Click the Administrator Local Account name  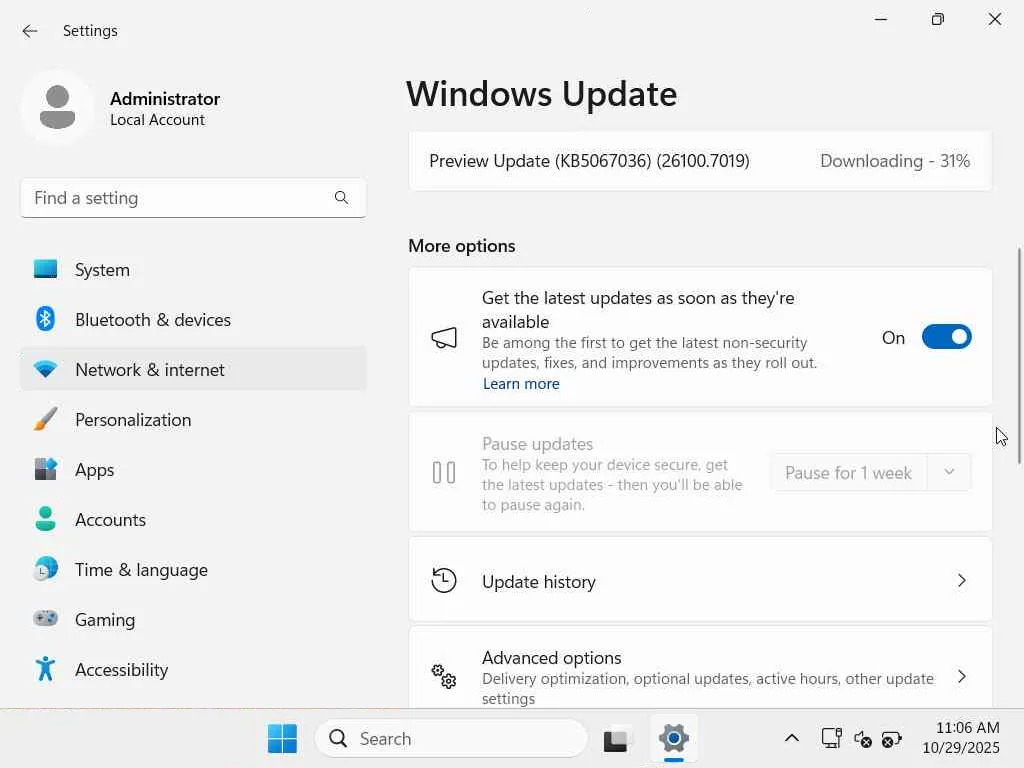point(165,108)
